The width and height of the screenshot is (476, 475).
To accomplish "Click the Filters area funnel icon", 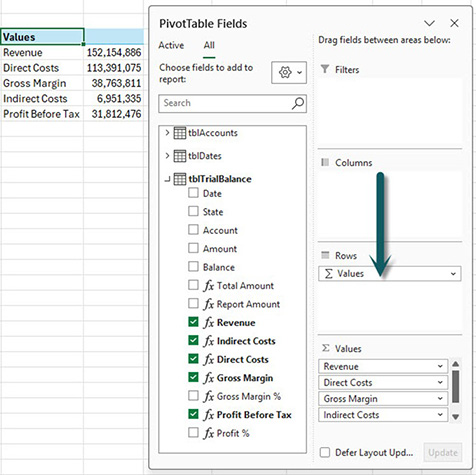I will [325, 69].
